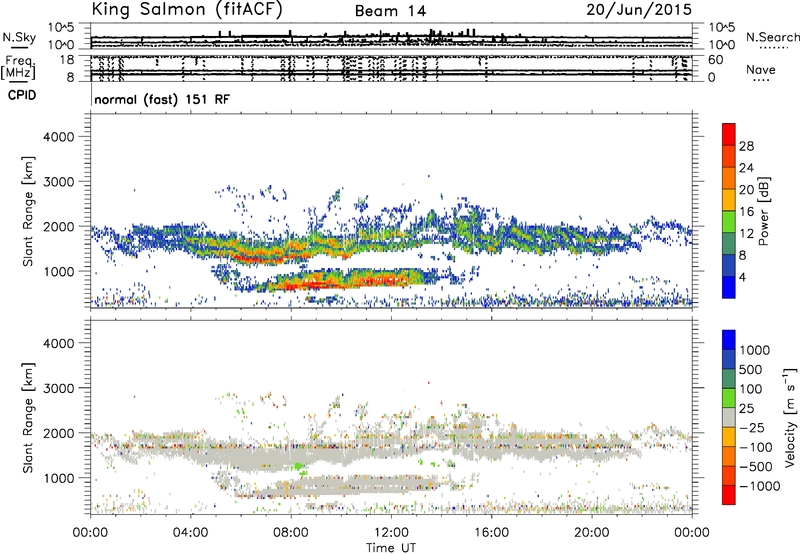
Task: Select the "Freq. [MHz]" axis label
Action: coord(18,68)
